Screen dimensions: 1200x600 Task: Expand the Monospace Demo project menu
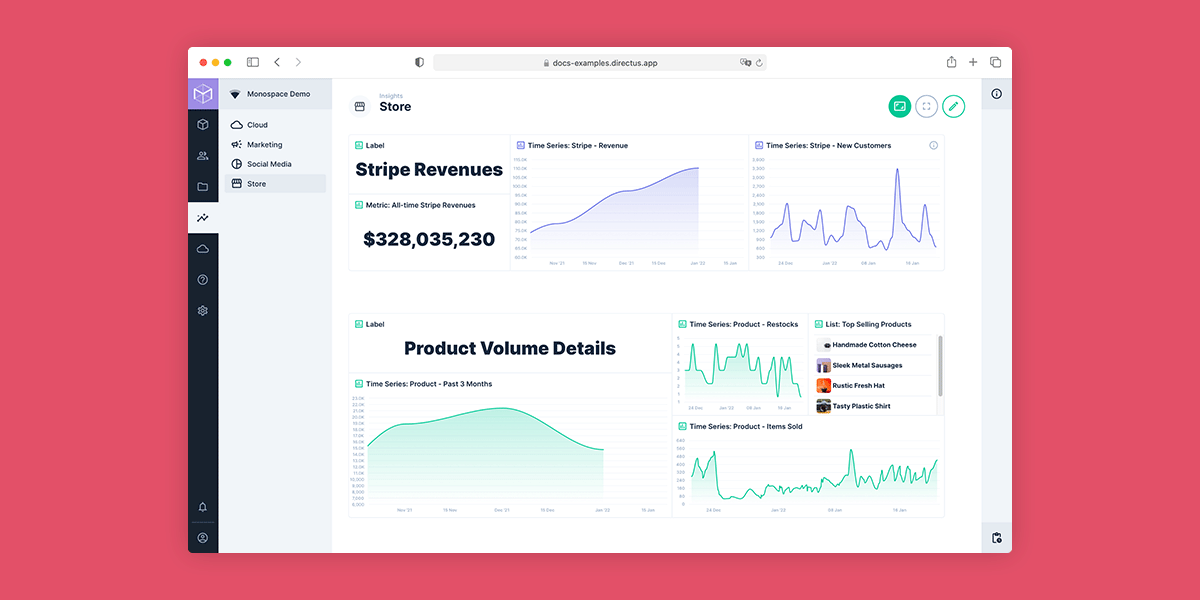[276, 93]
